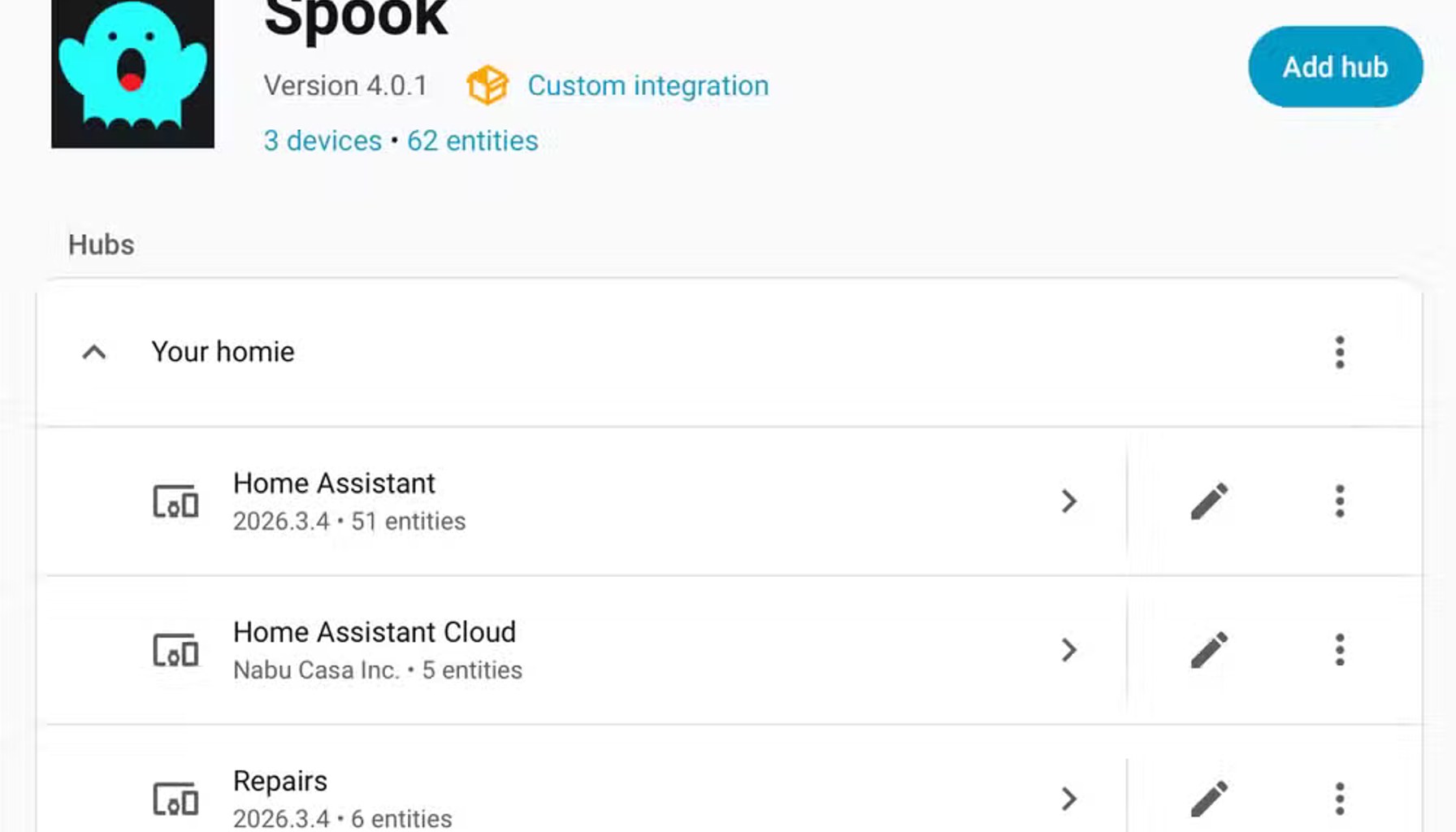The width and height of the screenshot is (1456, 832).
Task: Open the 62 entities link
Action: 472,141
